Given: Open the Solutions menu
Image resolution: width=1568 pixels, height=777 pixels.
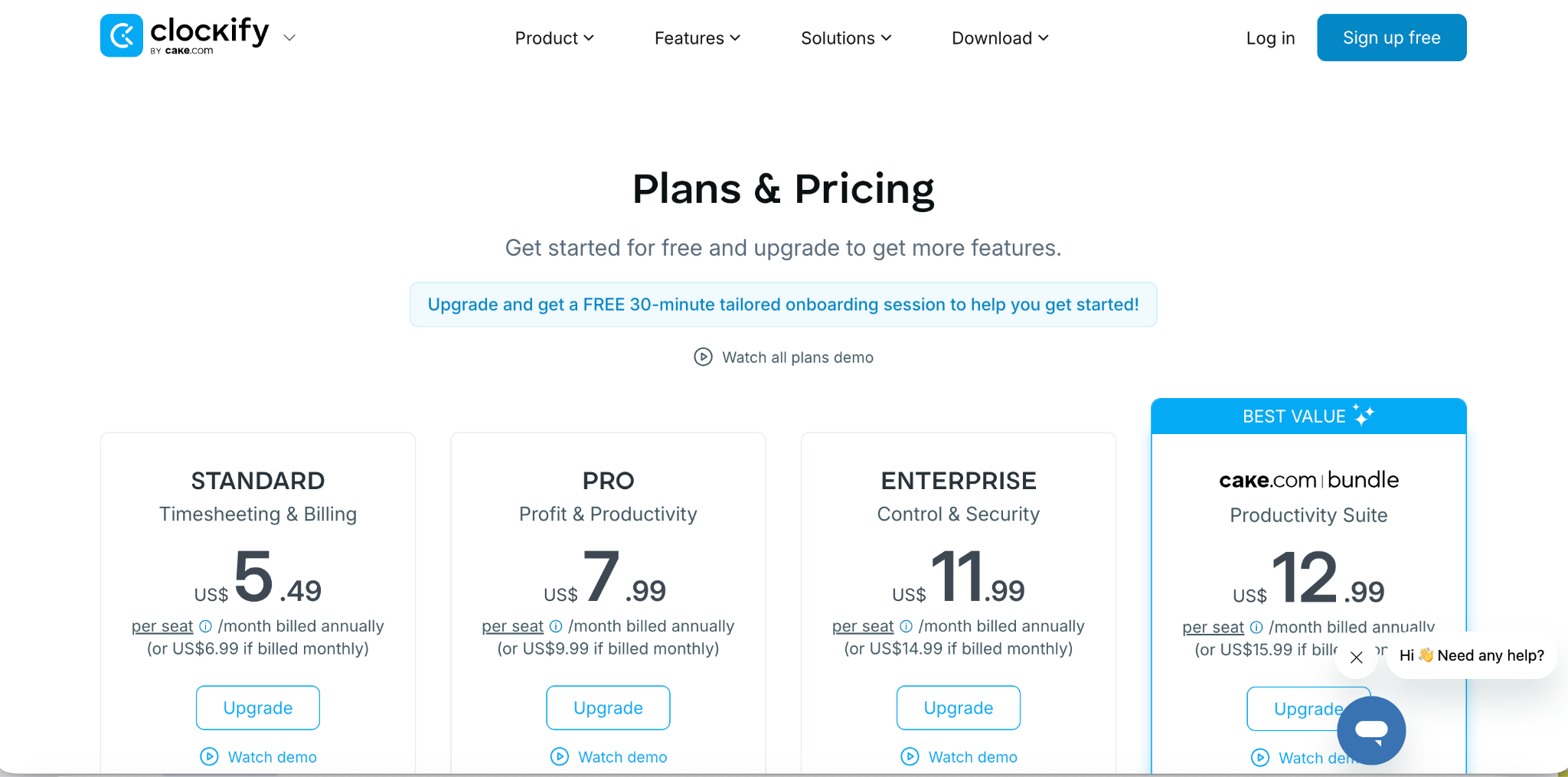Looking at the screenshot, I should [846, 38].
